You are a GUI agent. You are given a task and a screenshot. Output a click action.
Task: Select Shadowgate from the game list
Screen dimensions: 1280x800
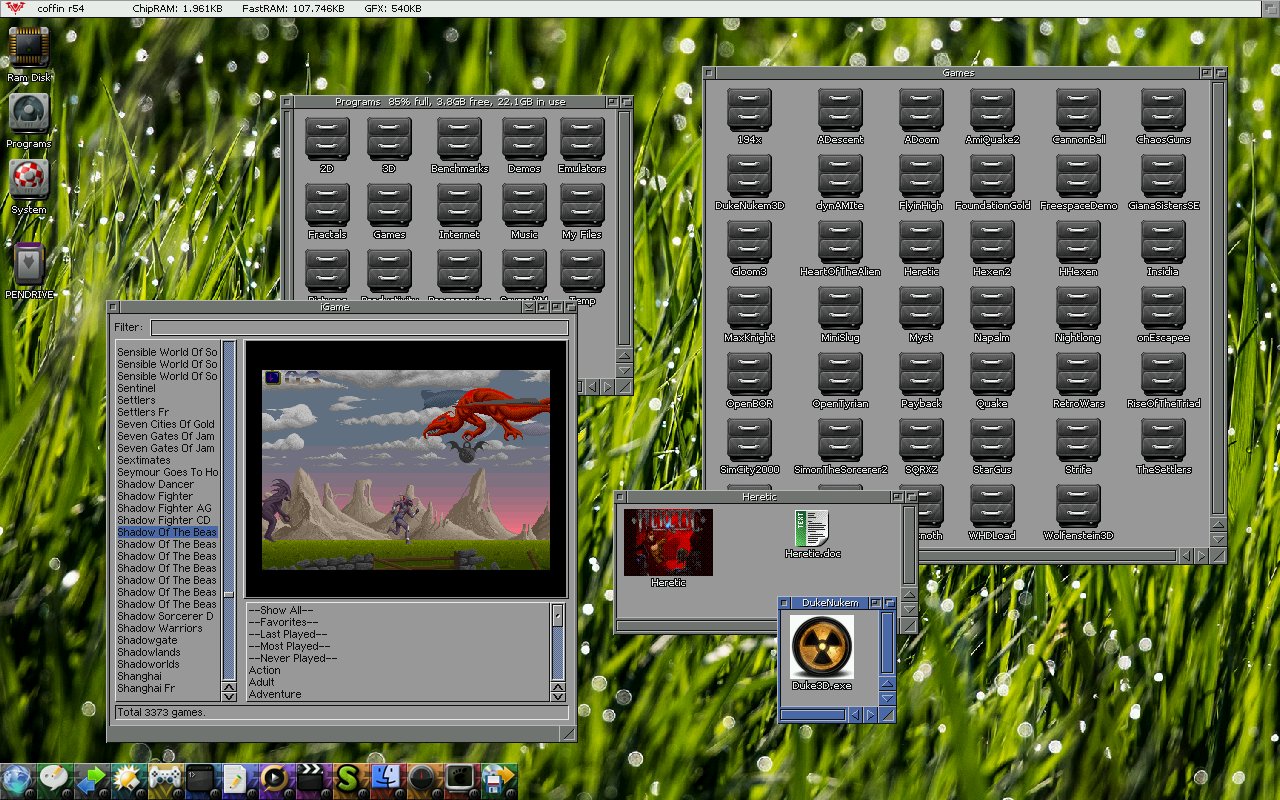coord(147,640)
